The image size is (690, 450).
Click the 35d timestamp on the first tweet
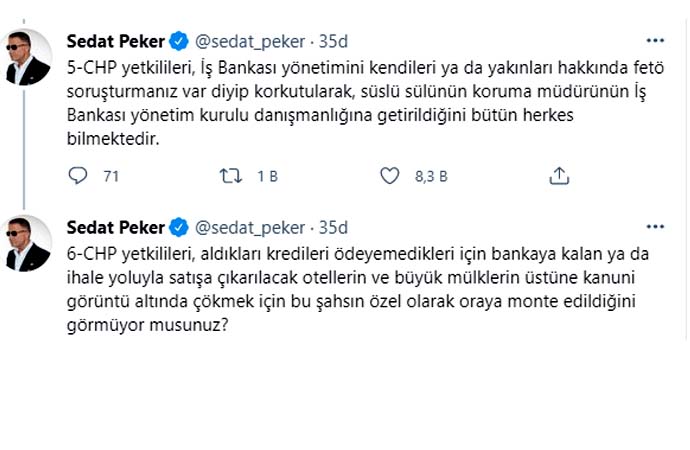coord(331,41)
